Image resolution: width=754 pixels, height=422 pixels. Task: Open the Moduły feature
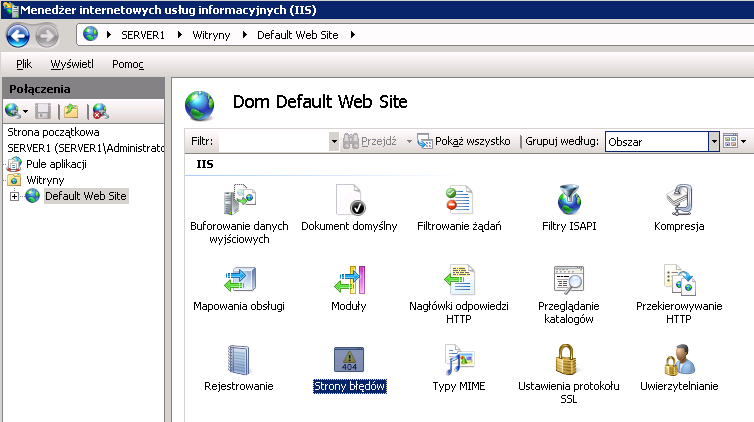coord(349,288)
